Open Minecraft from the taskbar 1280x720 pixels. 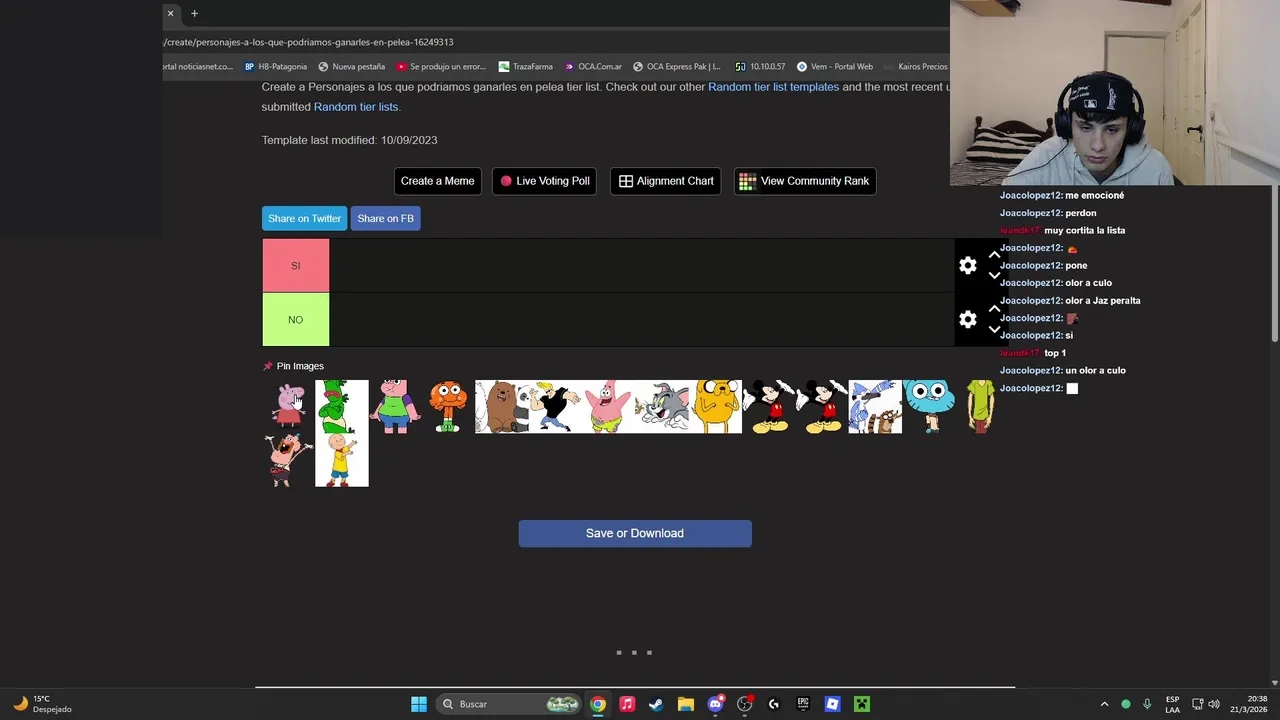[x=862, y=704]
